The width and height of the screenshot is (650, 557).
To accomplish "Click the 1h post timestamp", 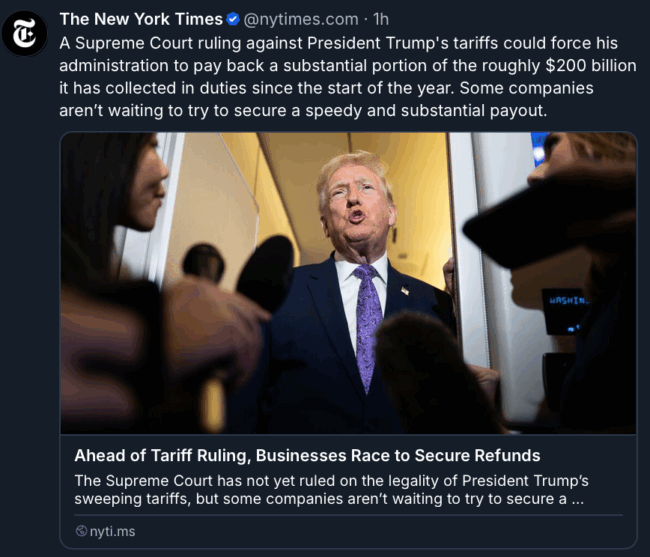I will (381, 19).
